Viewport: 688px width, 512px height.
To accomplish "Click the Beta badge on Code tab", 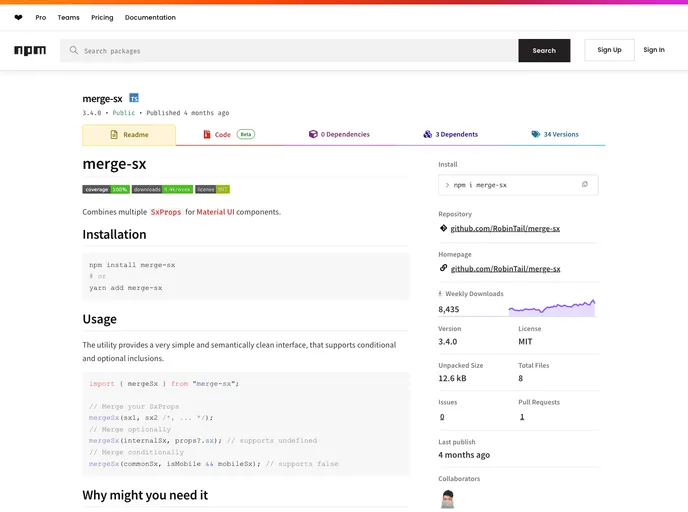I will click(x=246, y=134).
